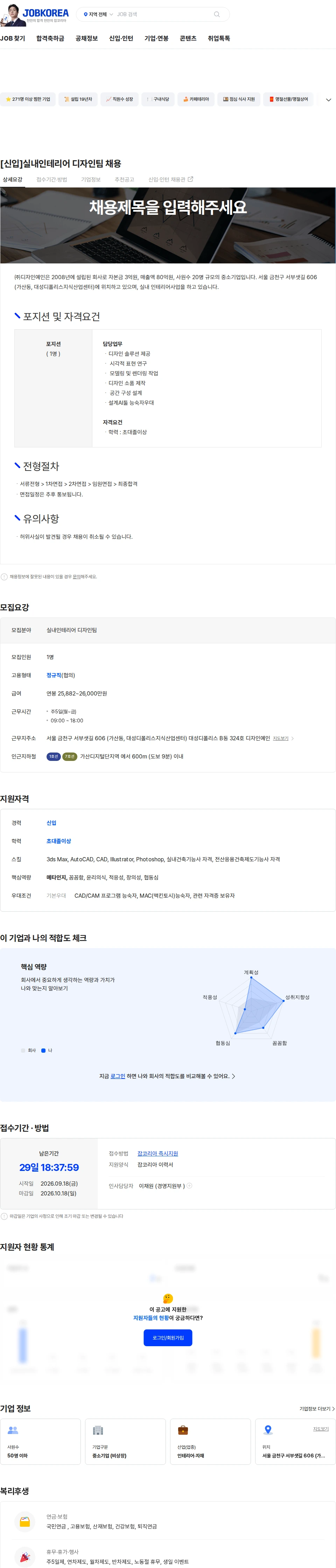
Task: Open the 잡코리아 즉시지원 link
Action: pyautogui.click(x=157, y=1153)
